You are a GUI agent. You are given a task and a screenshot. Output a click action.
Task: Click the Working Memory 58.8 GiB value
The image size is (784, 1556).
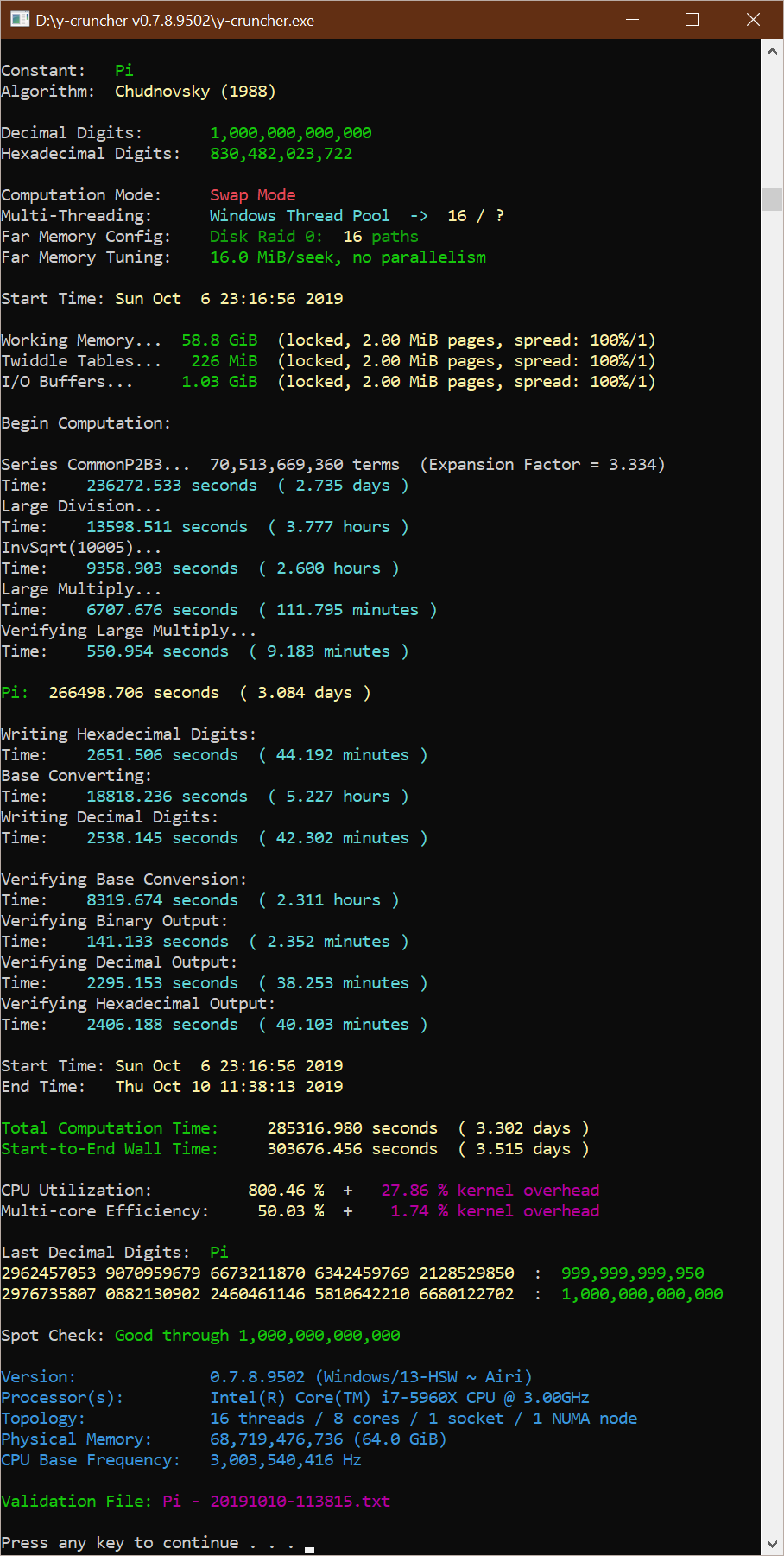(x=219, y=340)
